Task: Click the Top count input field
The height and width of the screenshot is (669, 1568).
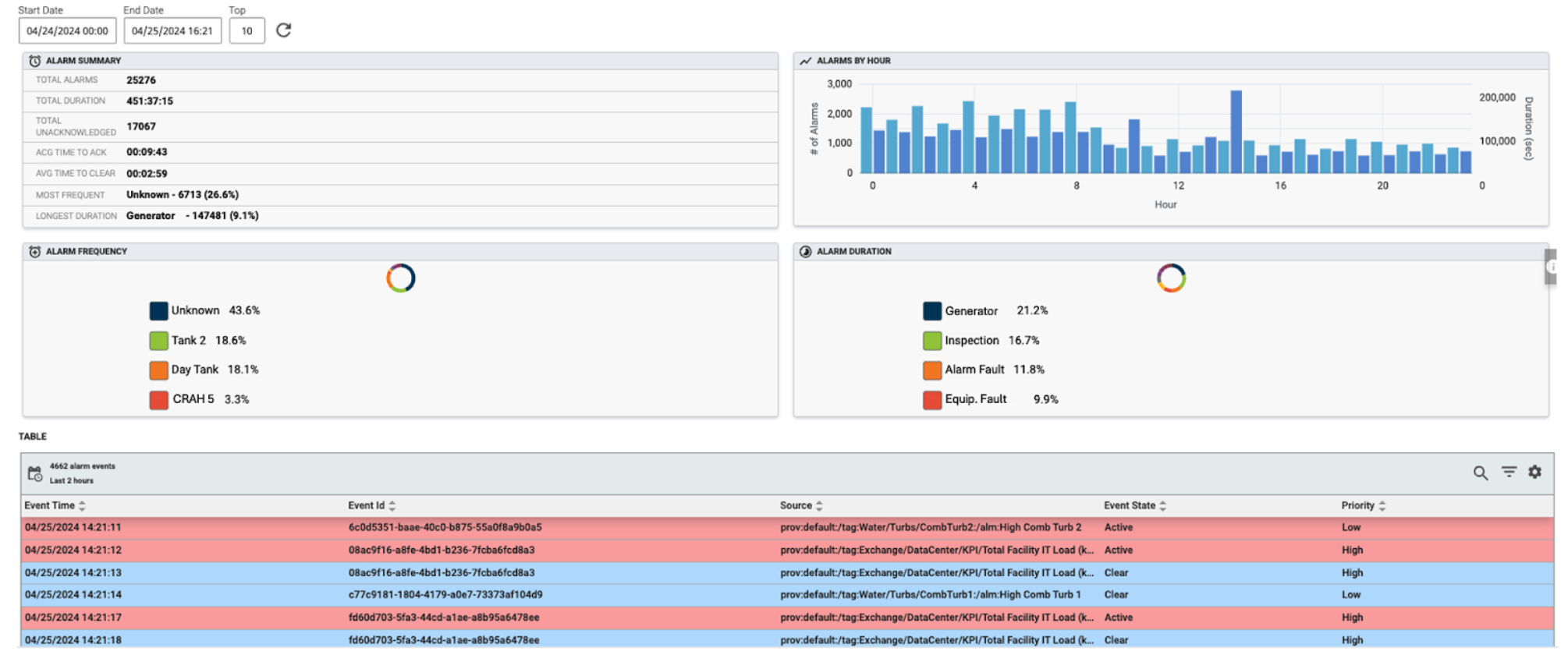Action: [247, 31]
